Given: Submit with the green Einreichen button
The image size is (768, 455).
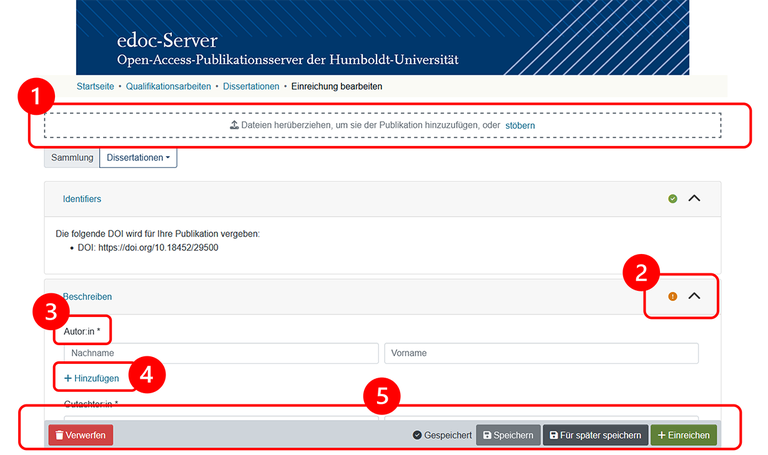Looking at the screenshot, I should (684, 436).
